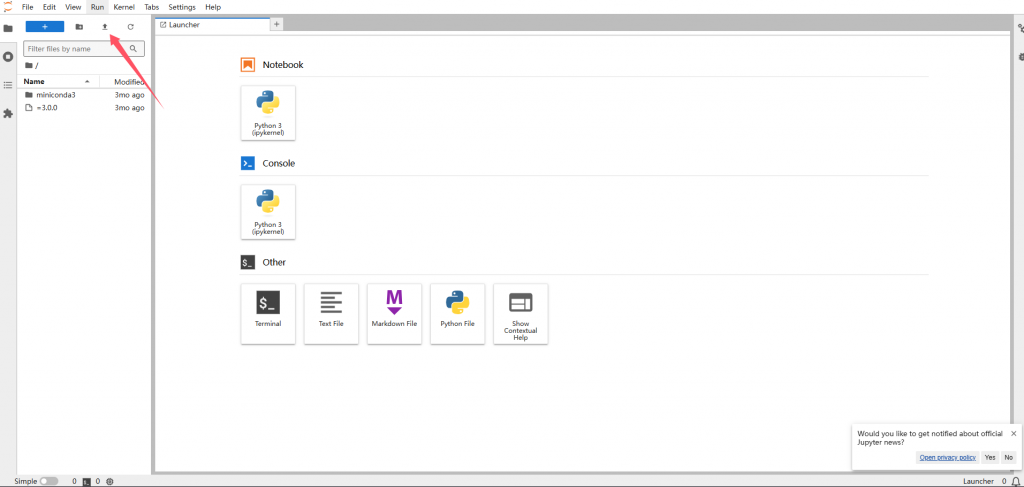Add a new launcher tab with plus

[x=276, y=24]
